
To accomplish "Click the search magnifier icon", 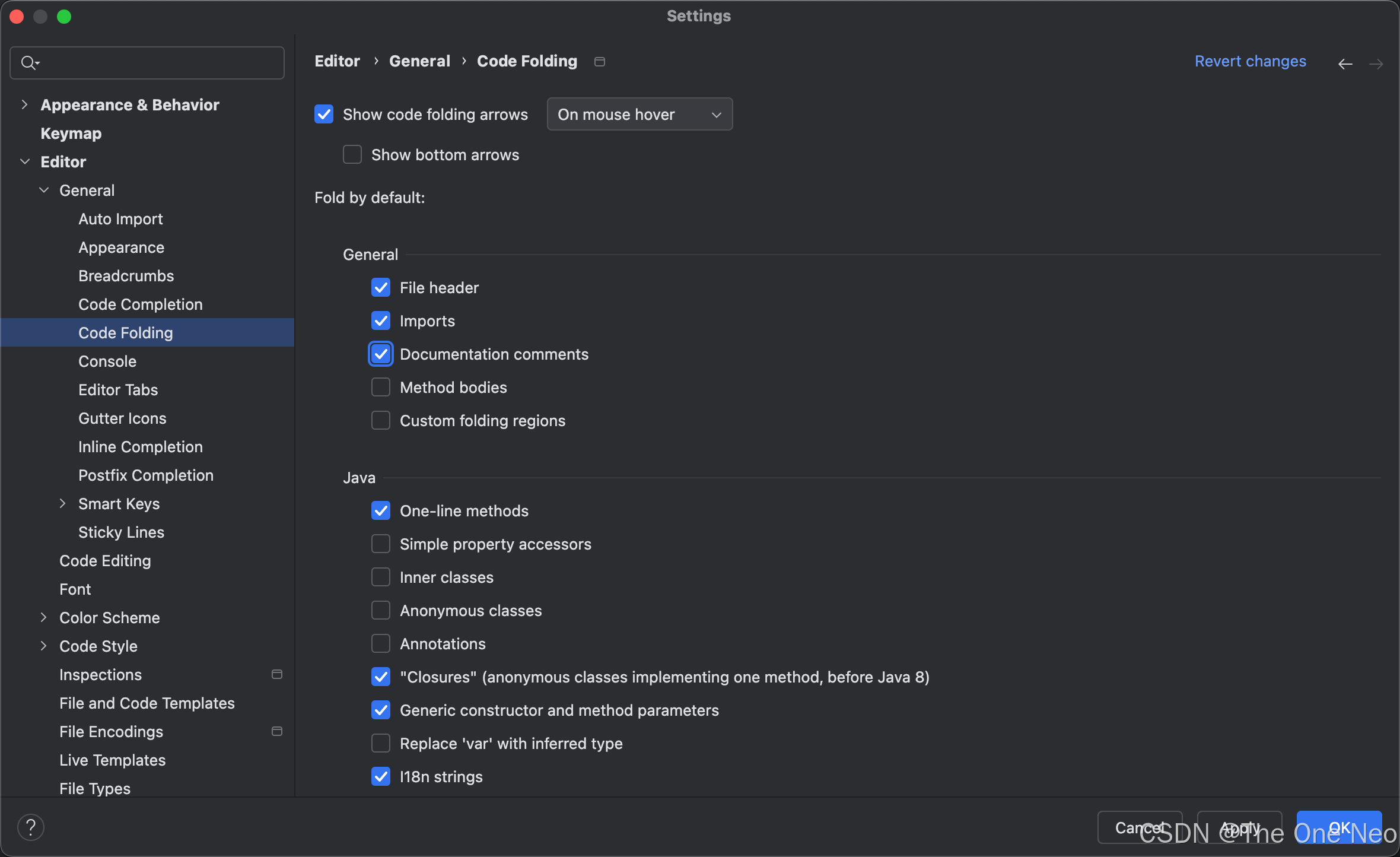I will [28, 62].
